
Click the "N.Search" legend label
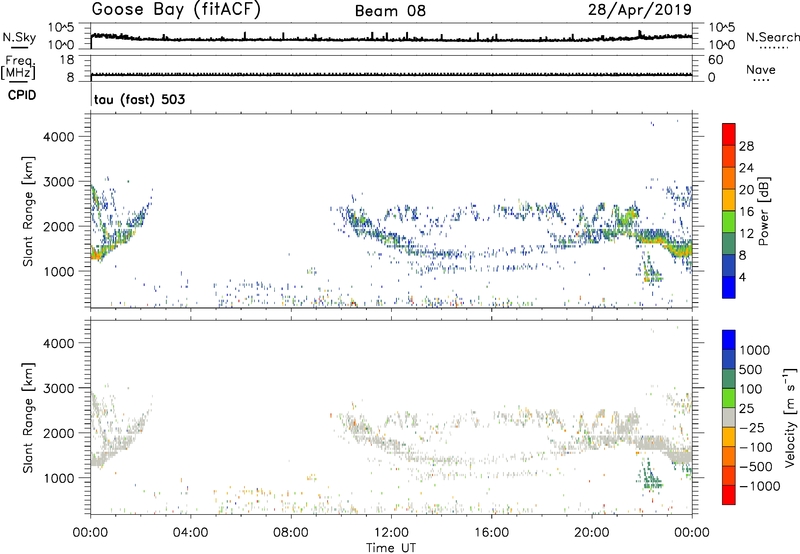tap(772, 37)
